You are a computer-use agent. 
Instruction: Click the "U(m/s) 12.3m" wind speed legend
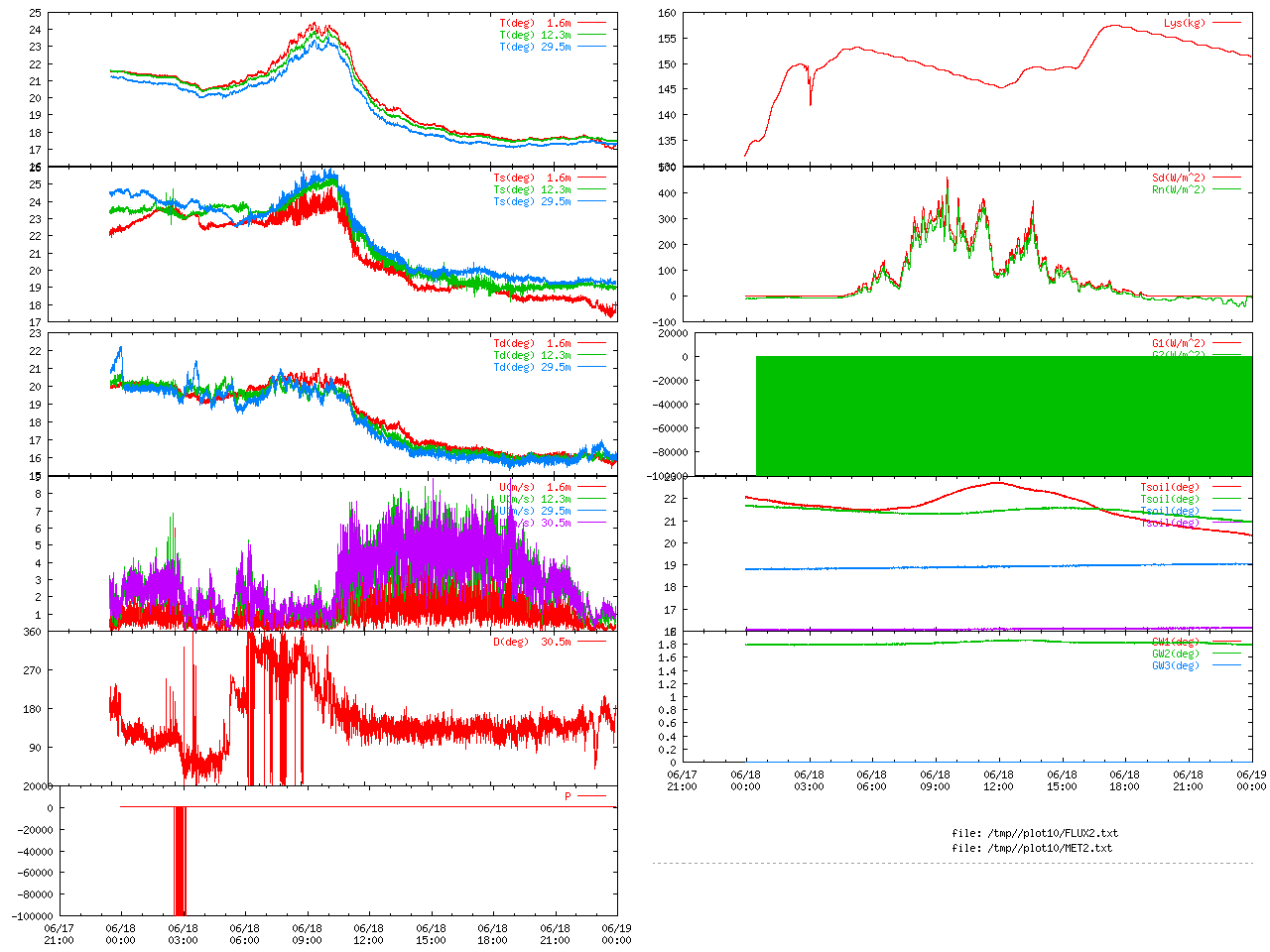point(536,499)
